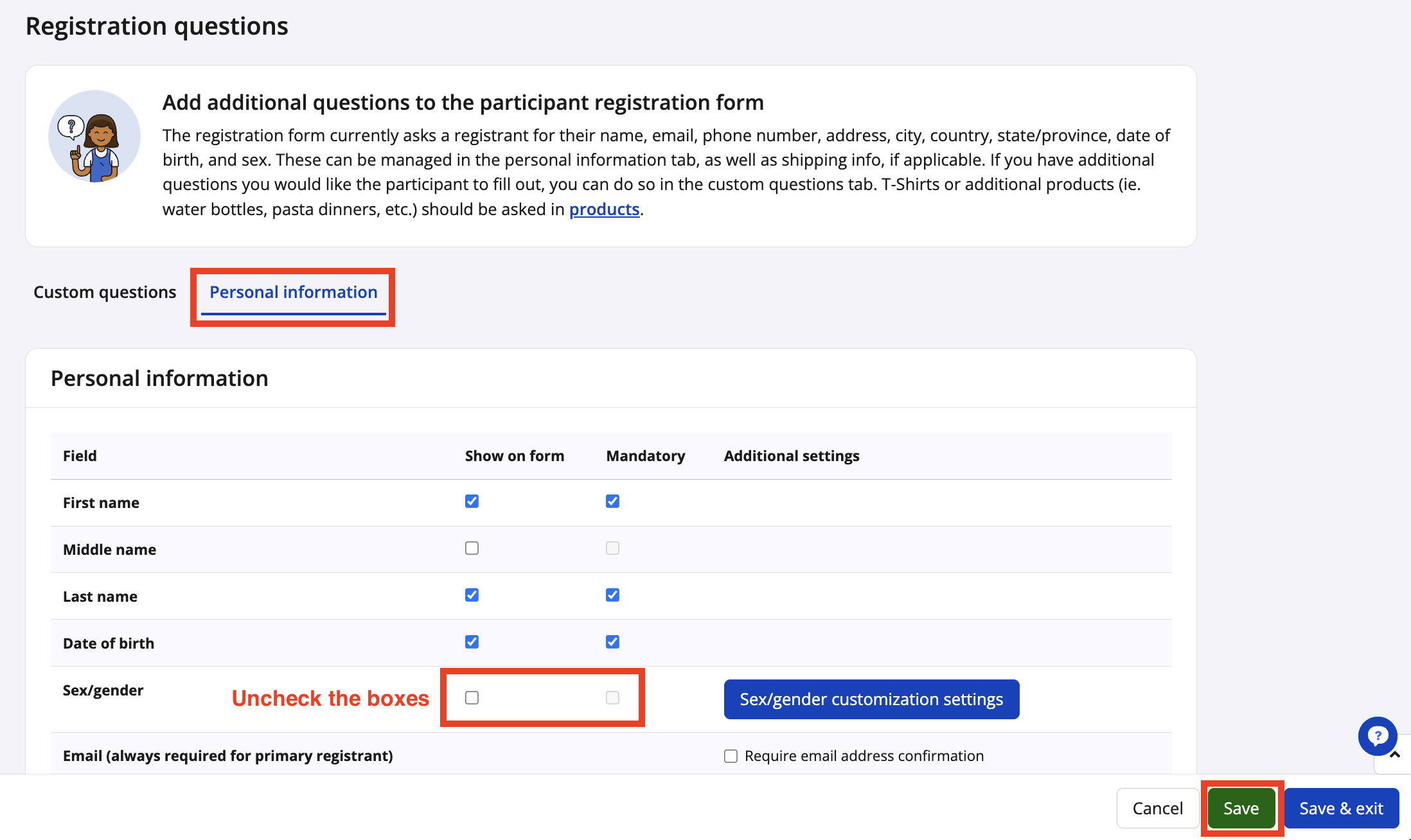Select the Personal information tab

pos(294,292)
